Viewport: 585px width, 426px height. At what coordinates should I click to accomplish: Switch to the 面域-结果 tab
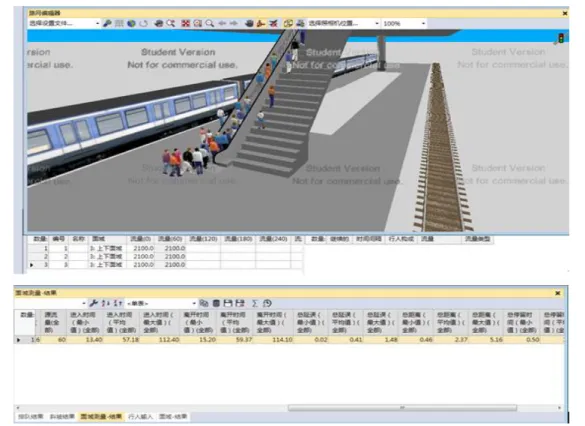coord(173,416)
